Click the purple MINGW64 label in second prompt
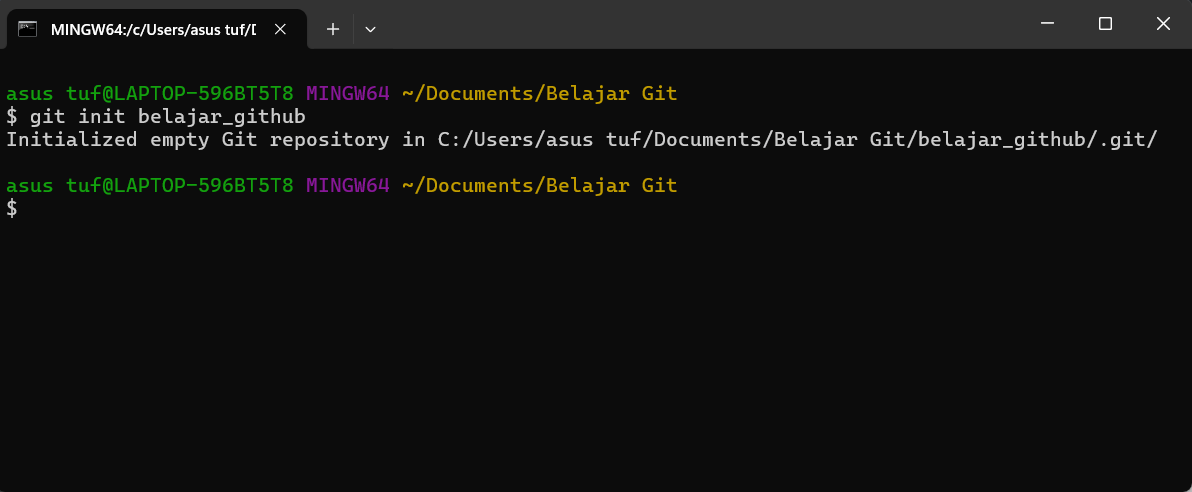 pos(347,185)
